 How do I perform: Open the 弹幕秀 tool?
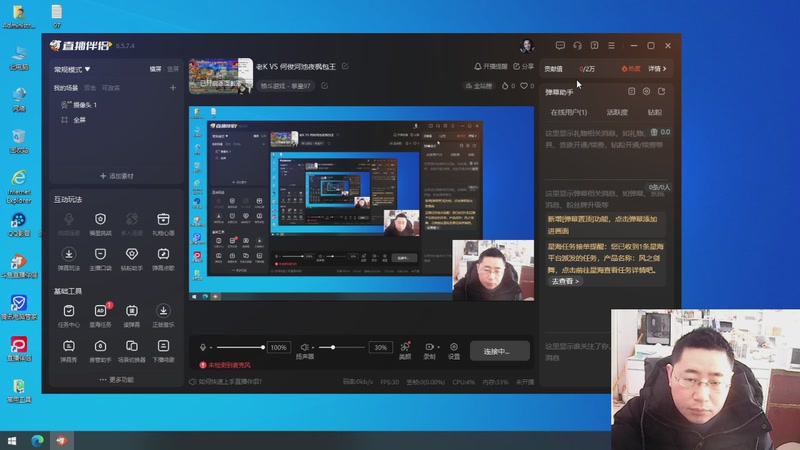pyautogui.click(x=68, y=351)
